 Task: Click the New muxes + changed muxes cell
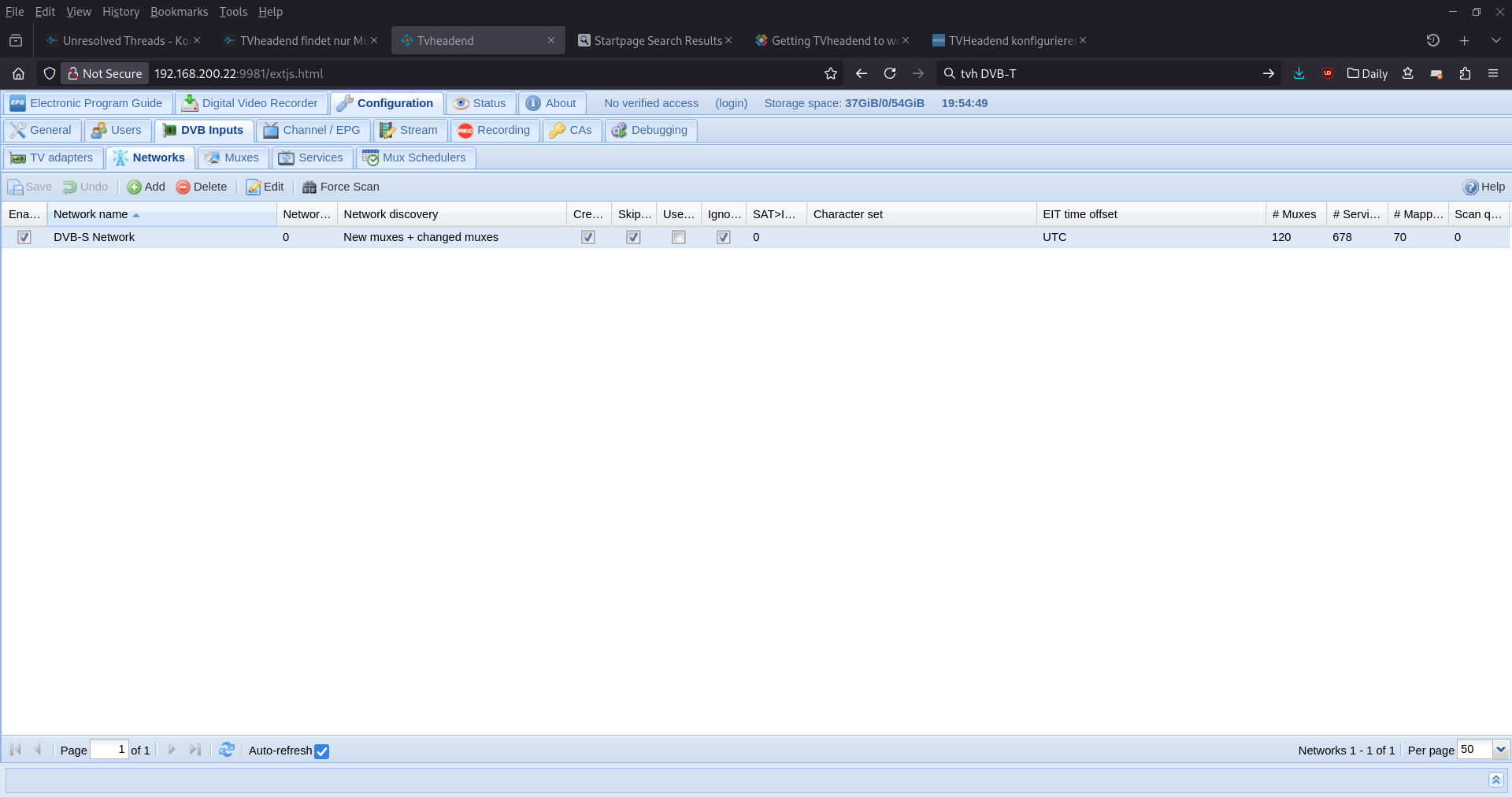click(421, 237)
